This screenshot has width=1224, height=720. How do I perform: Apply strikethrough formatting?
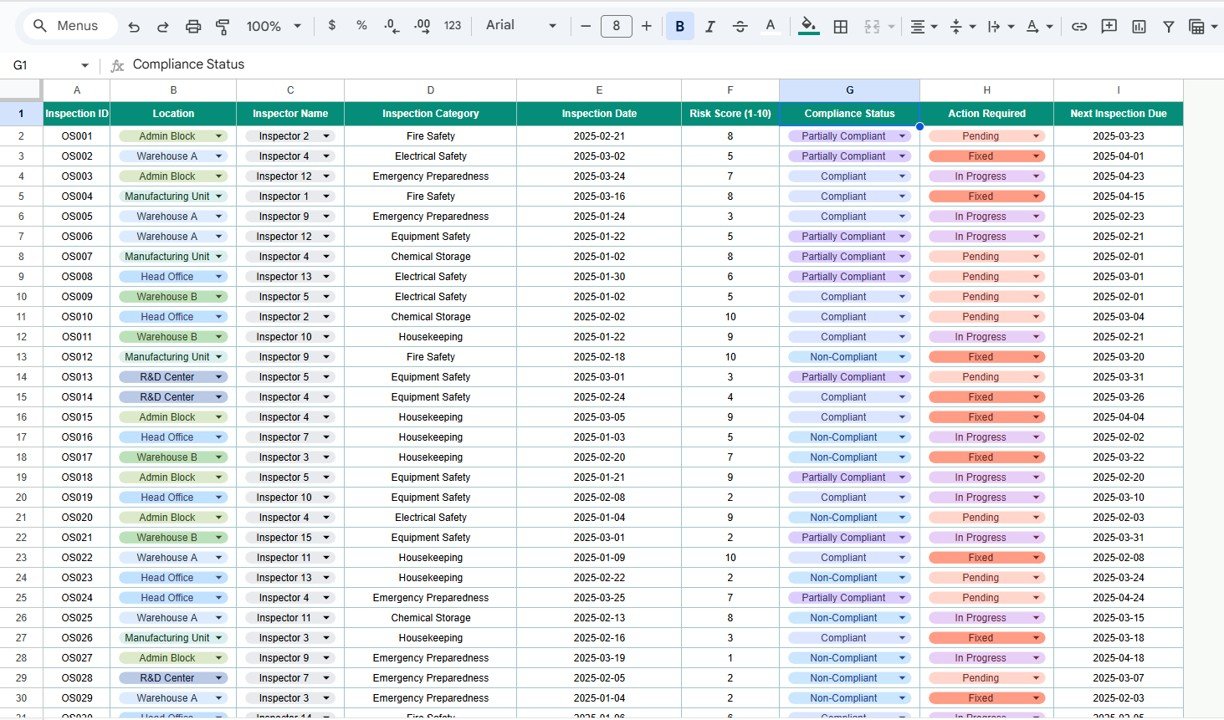pyautogui.click(x=740, y=25)
